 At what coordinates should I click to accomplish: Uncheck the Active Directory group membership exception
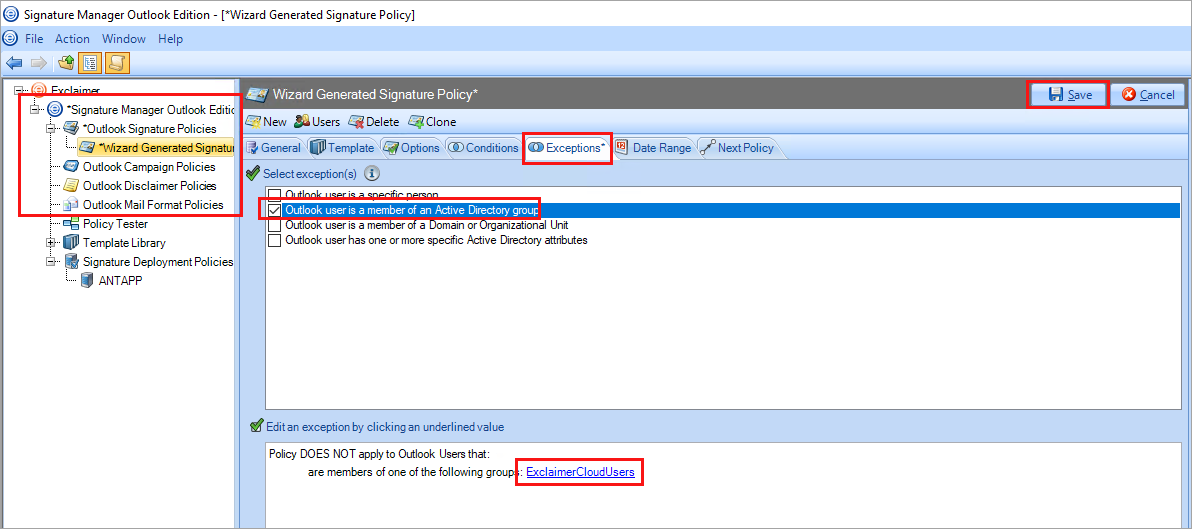point(274,210)
